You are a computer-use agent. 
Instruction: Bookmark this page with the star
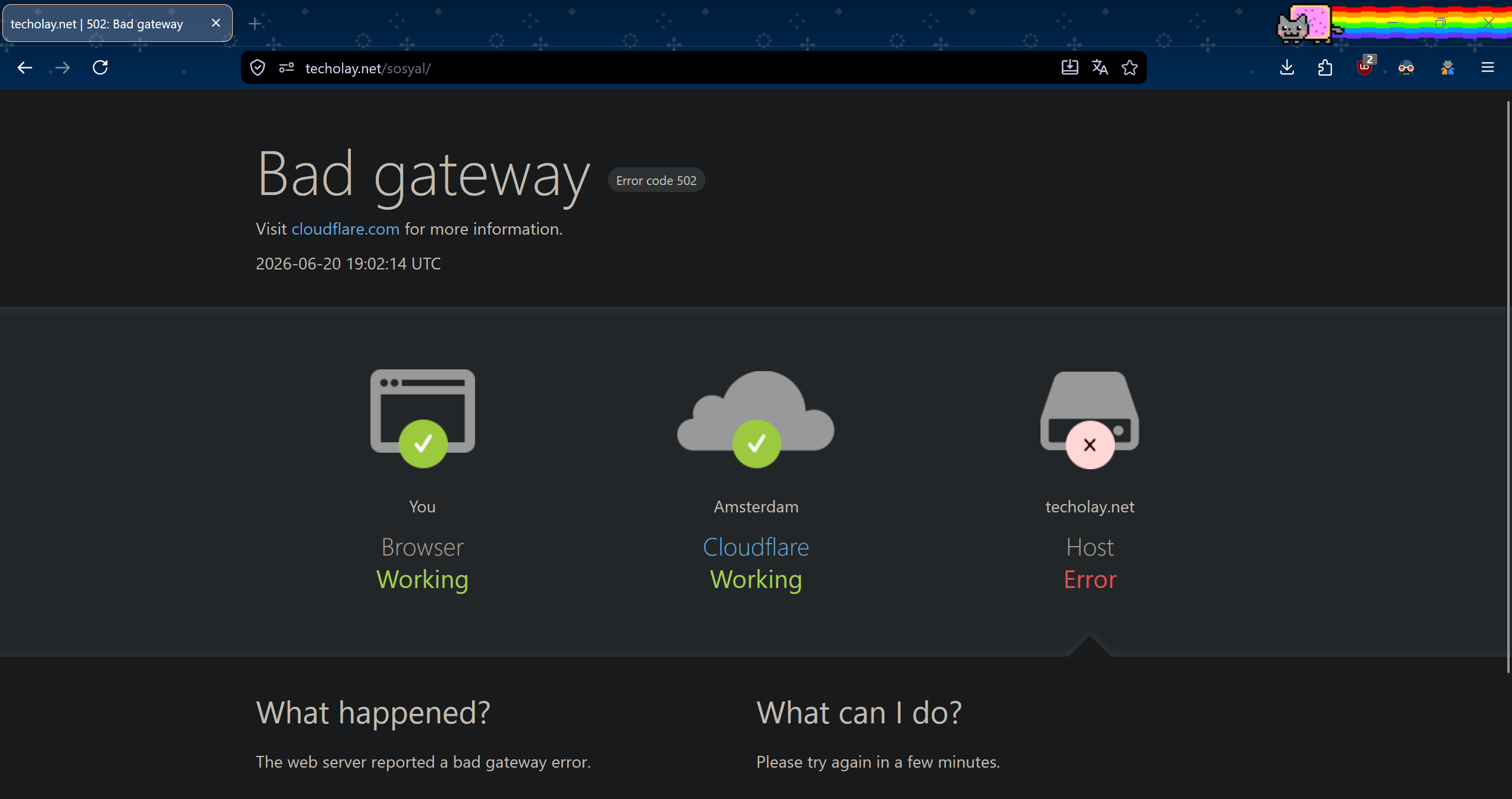coord(1130,67)
